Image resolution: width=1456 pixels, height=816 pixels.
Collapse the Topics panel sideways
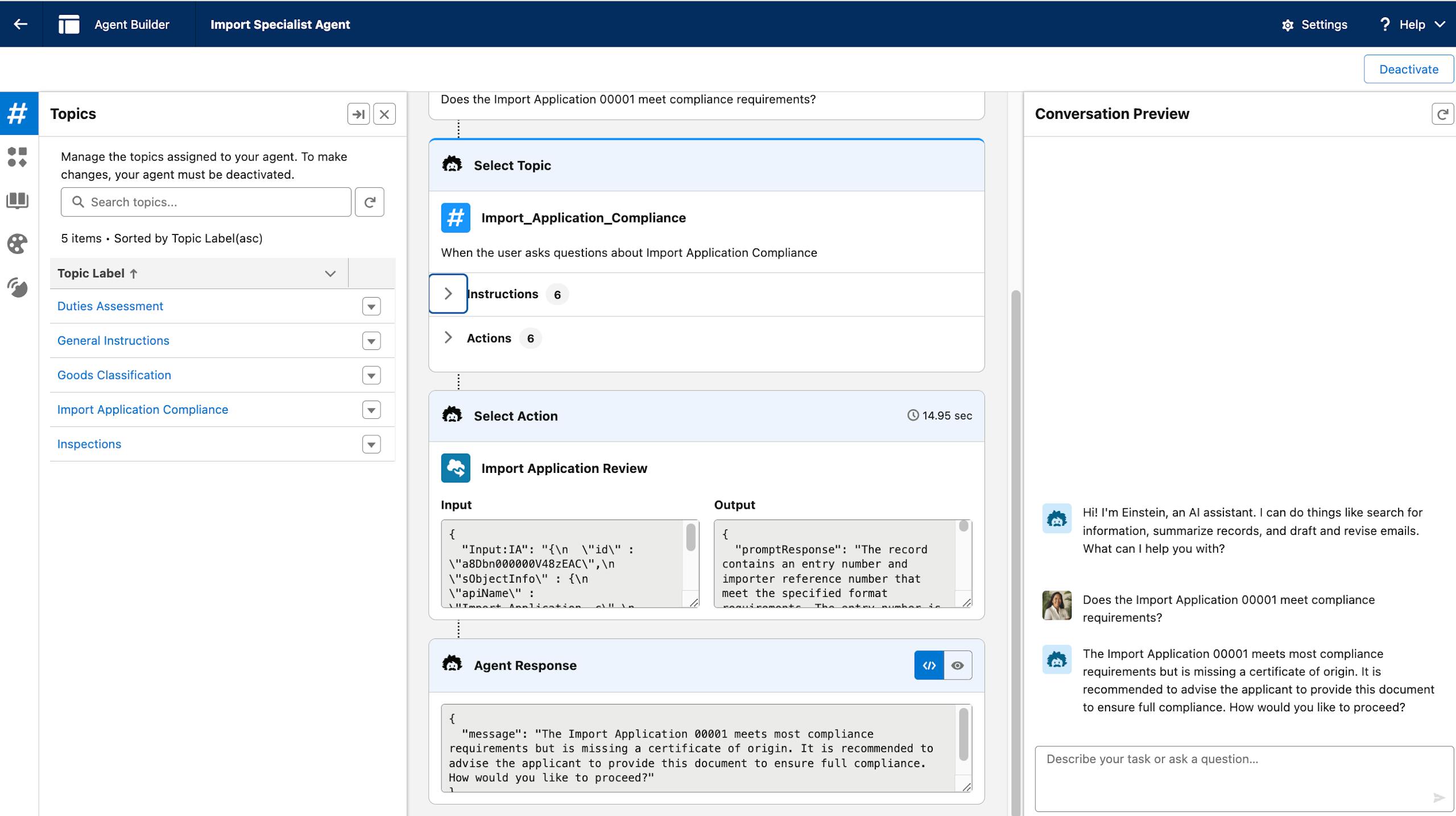click(358, 114)
